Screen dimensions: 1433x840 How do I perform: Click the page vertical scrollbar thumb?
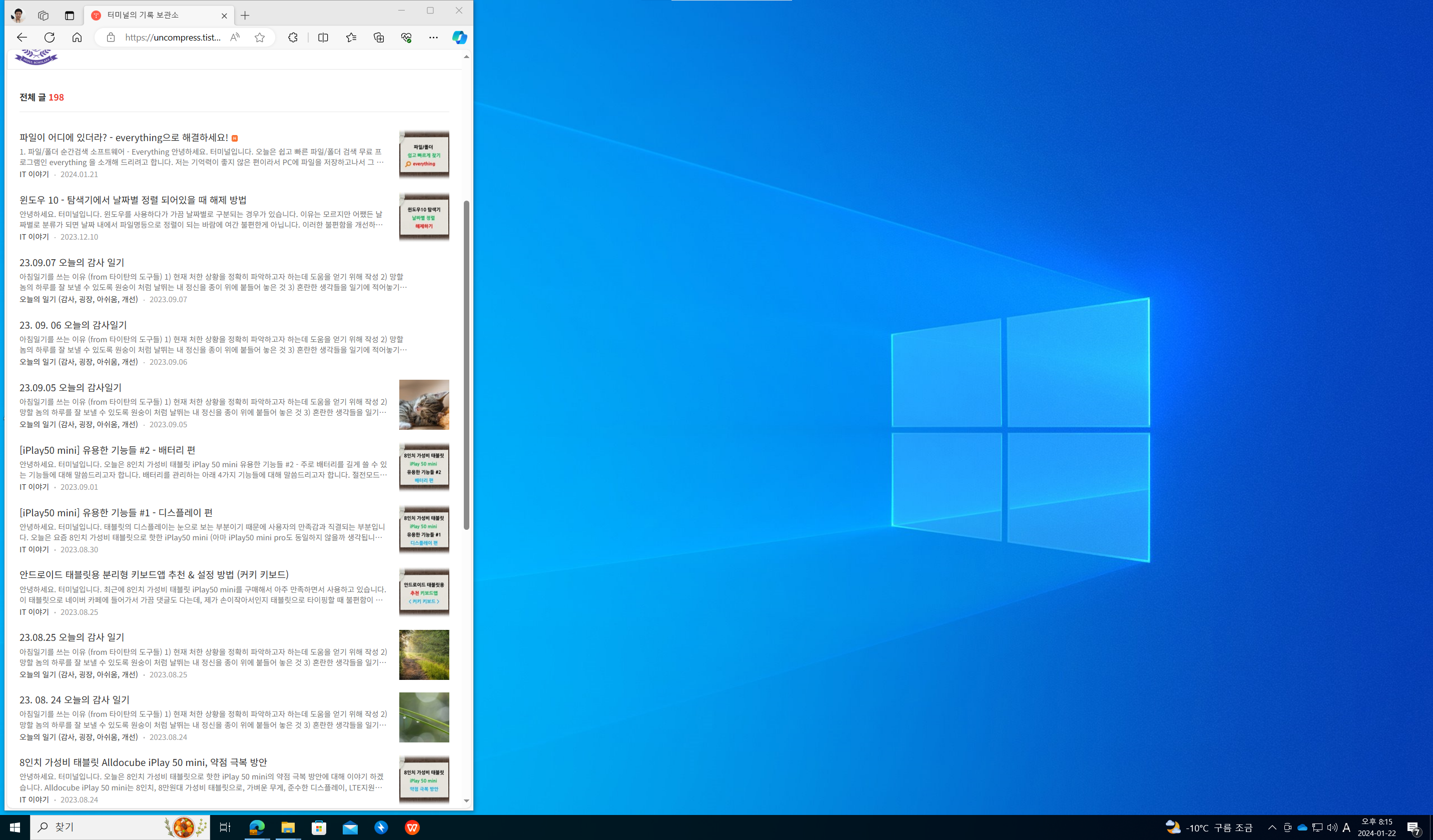pyautogui.click(x=466, y=364)
